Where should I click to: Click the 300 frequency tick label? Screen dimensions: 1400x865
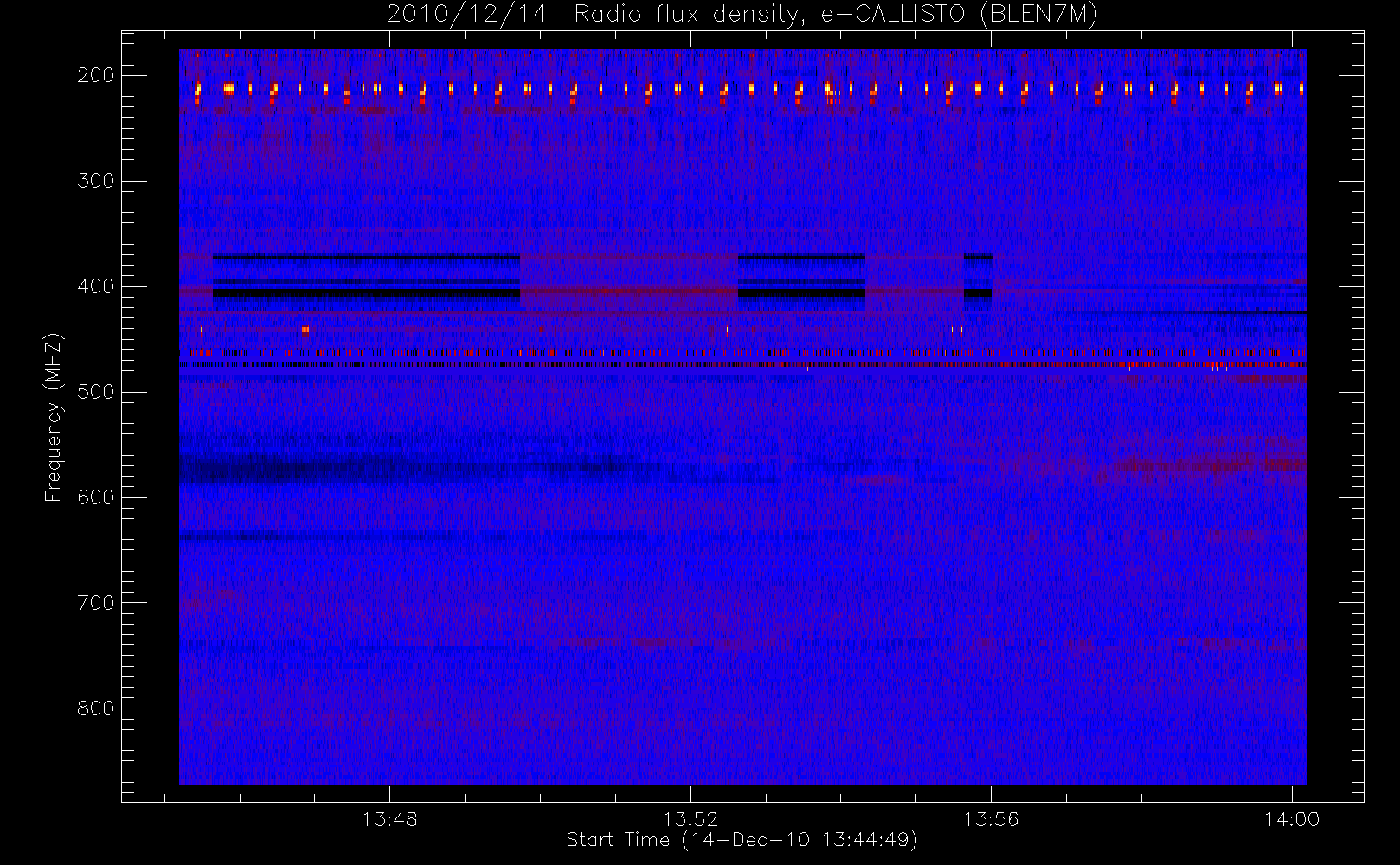coord(95,181)
